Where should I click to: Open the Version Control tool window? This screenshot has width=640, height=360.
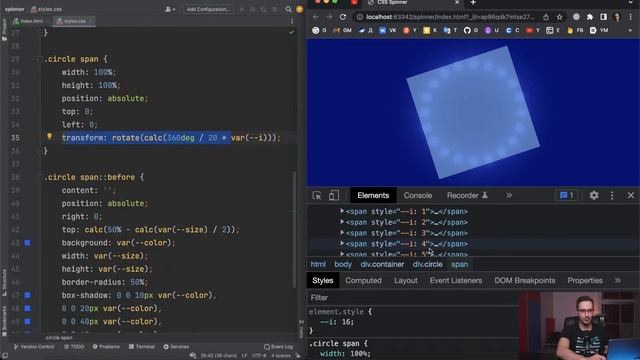[34, 347]
